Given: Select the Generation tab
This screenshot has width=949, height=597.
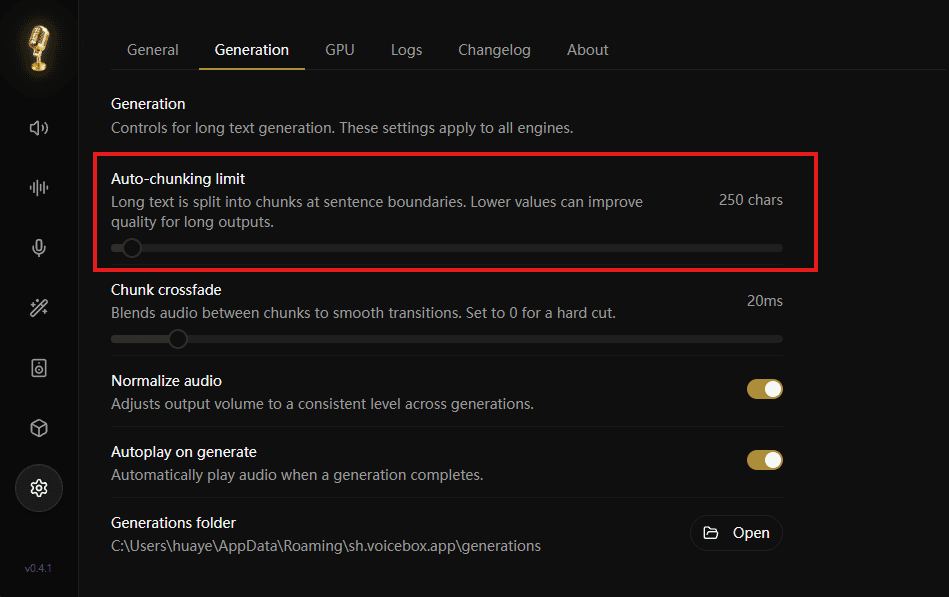Looking at the screenshot, I should tap(252, 50).
